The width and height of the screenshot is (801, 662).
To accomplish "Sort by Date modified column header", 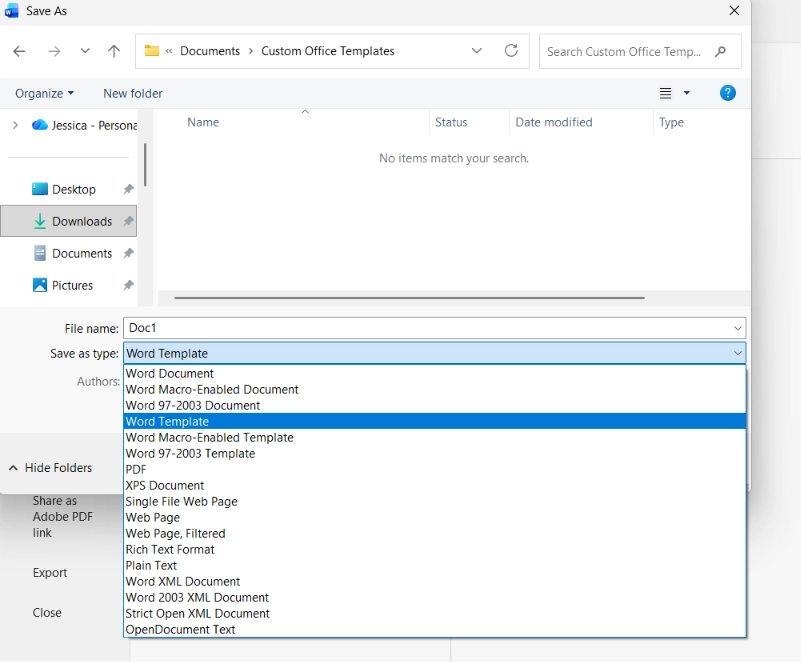I will pos(554,122).
